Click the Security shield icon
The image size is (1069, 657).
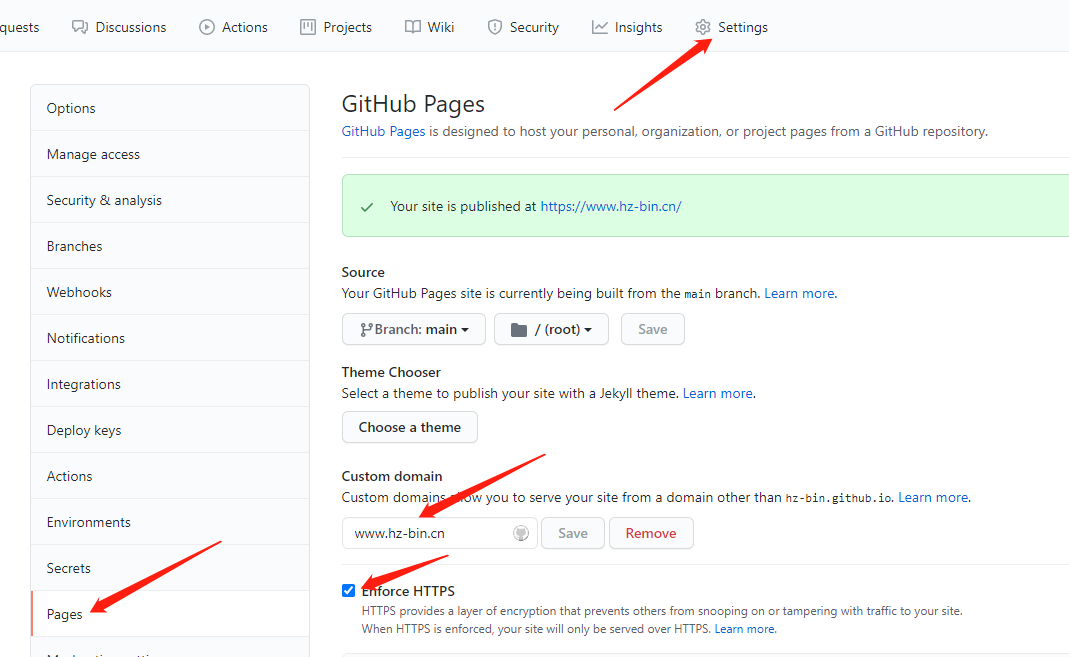coord(494,27)
